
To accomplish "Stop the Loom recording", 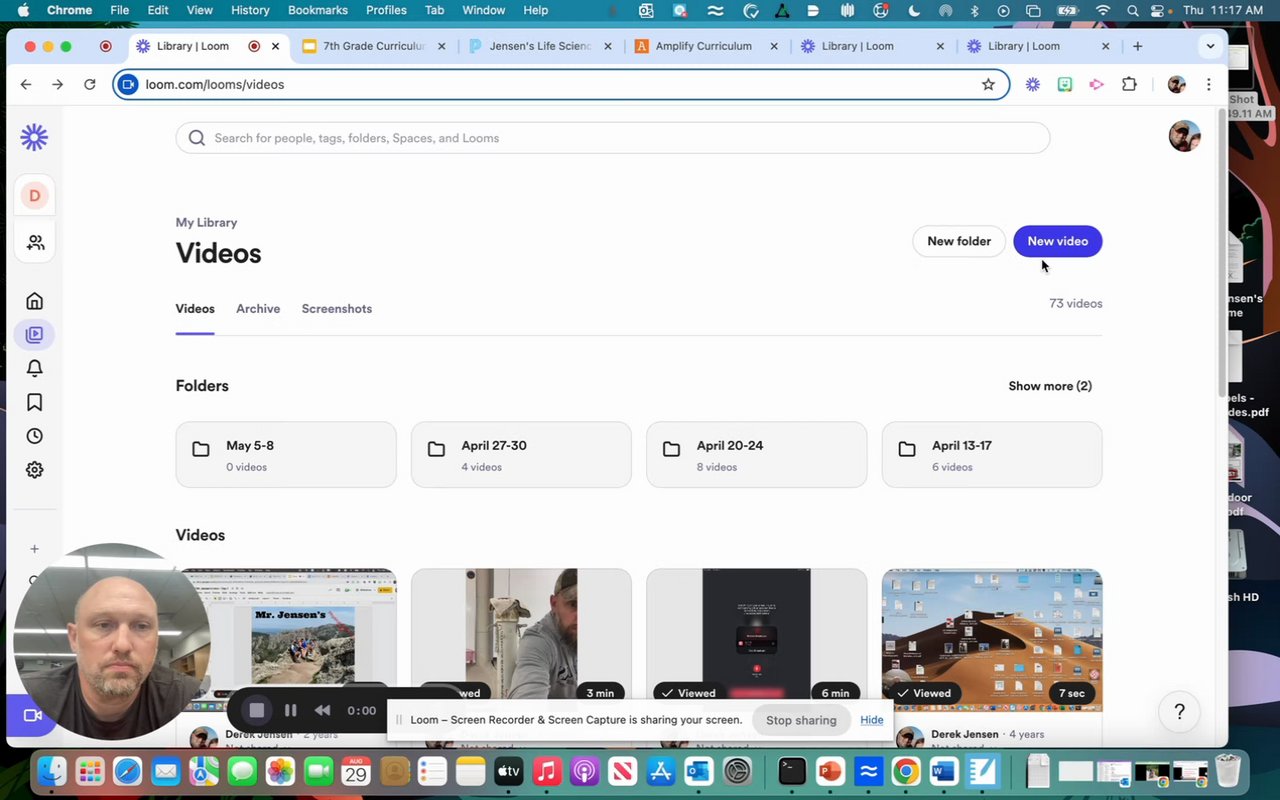I will (x=256, y=711).
